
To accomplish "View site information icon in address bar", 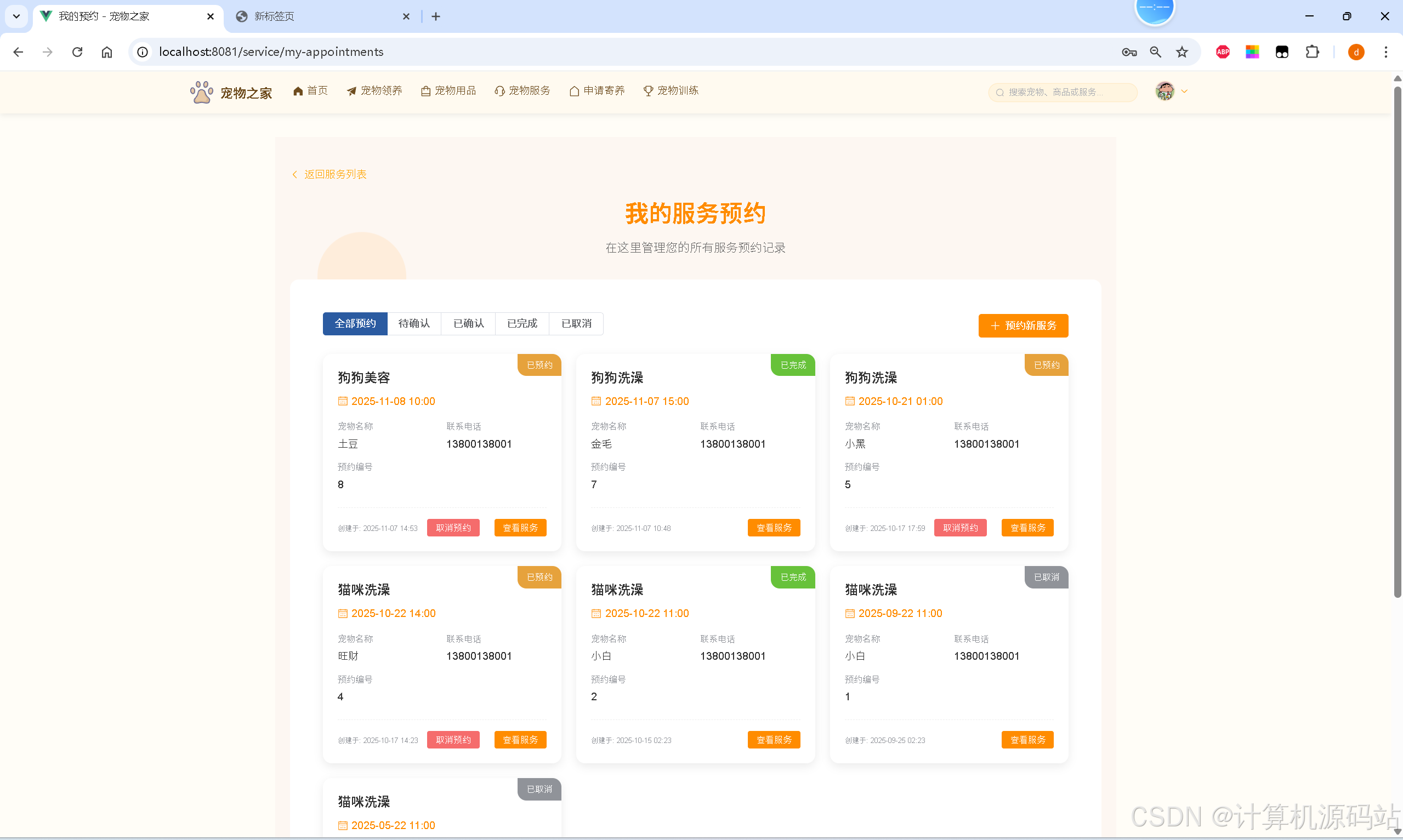I will pos(143,52).
